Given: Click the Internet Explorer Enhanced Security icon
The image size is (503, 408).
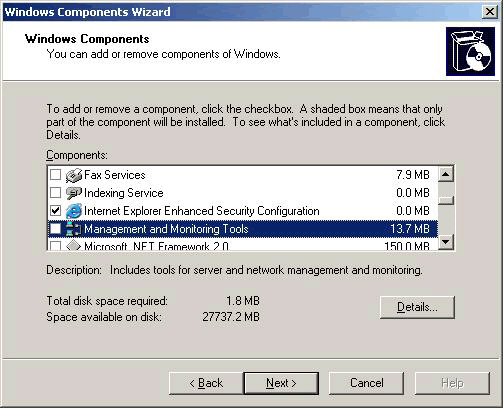Looking at the screenshot, I should (74, 211).
